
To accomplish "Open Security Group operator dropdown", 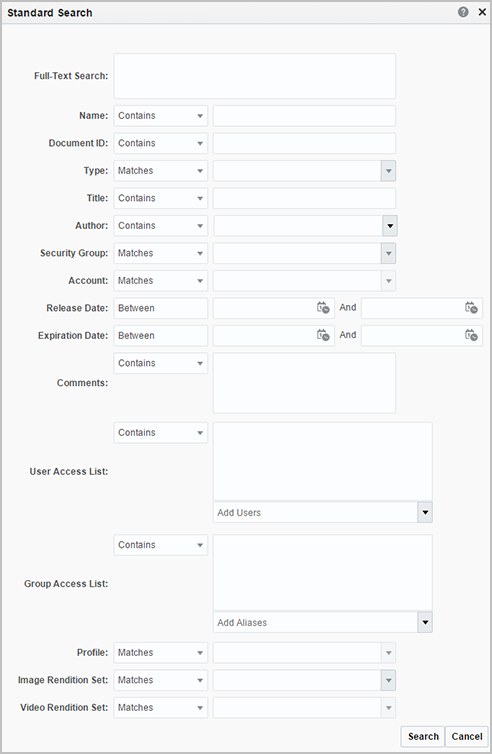I will (161, 253).
